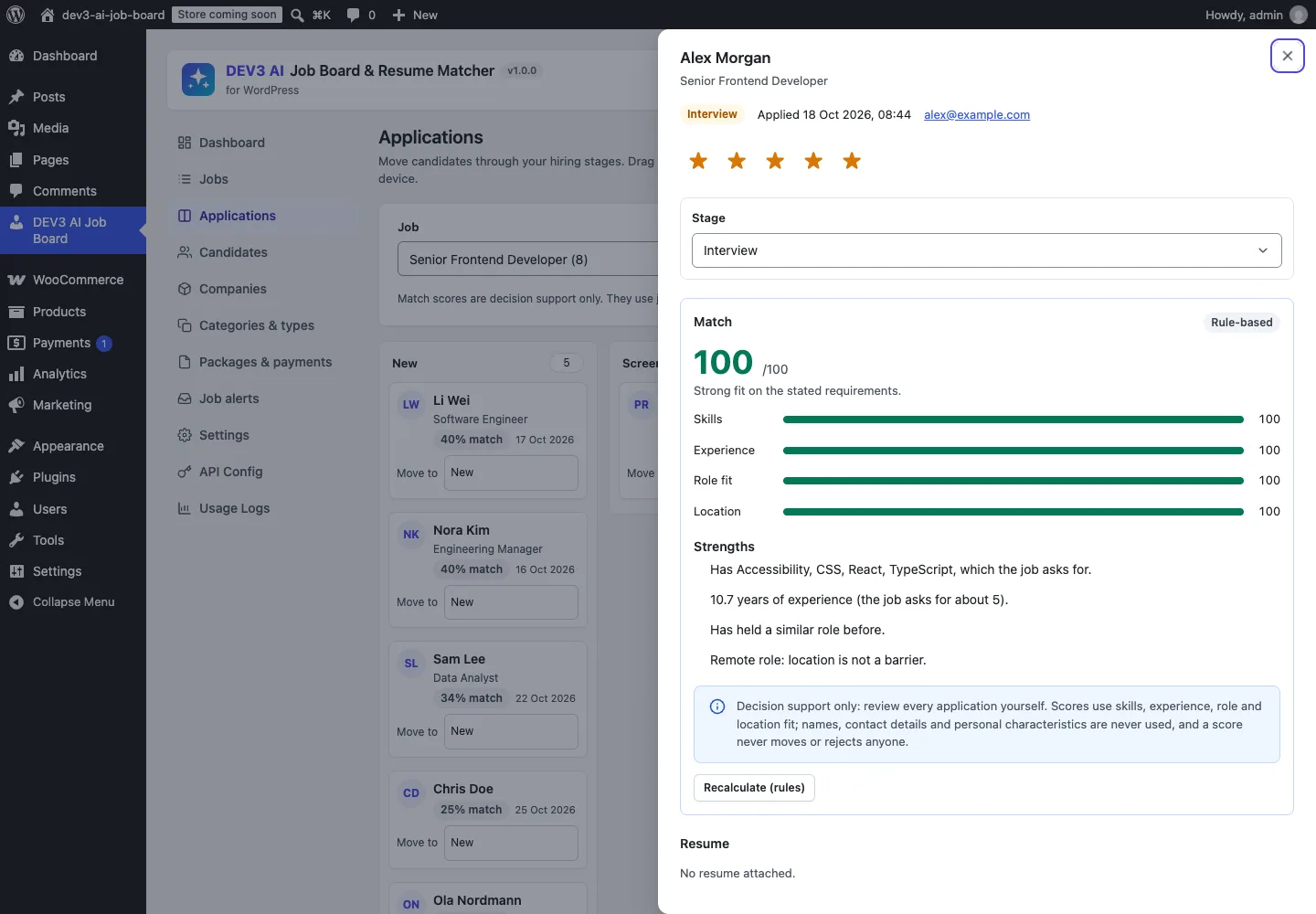Screen dimensions: 1316x914
Task: Set rating to five stars
Action: (x=852, y=161)
